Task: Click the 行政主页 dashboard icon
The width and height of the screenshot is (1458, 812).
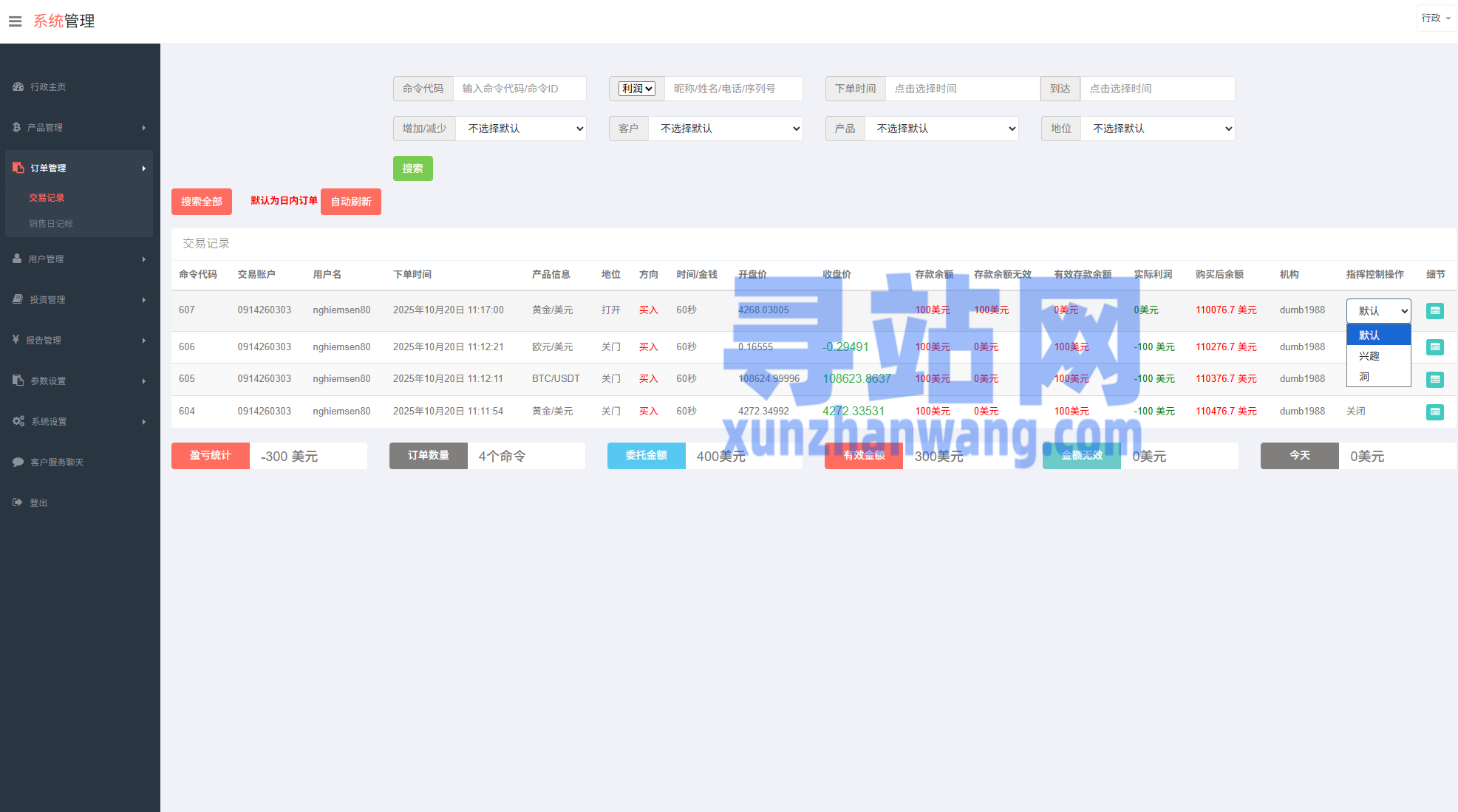Action: click(x=18, y=86)
